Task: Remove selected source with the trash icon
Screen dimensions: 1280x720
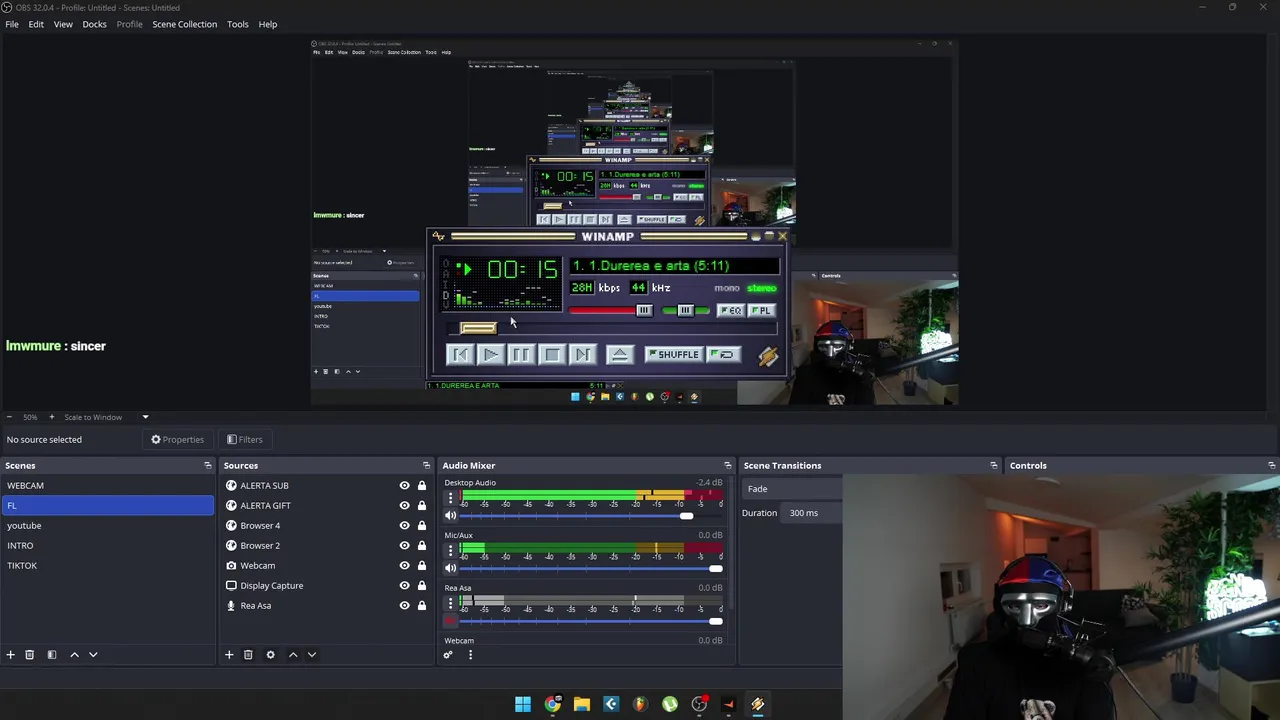Action: 248,654
